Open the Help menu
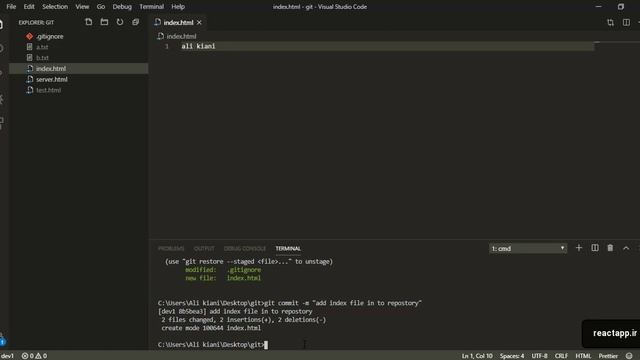 point(178,7)
